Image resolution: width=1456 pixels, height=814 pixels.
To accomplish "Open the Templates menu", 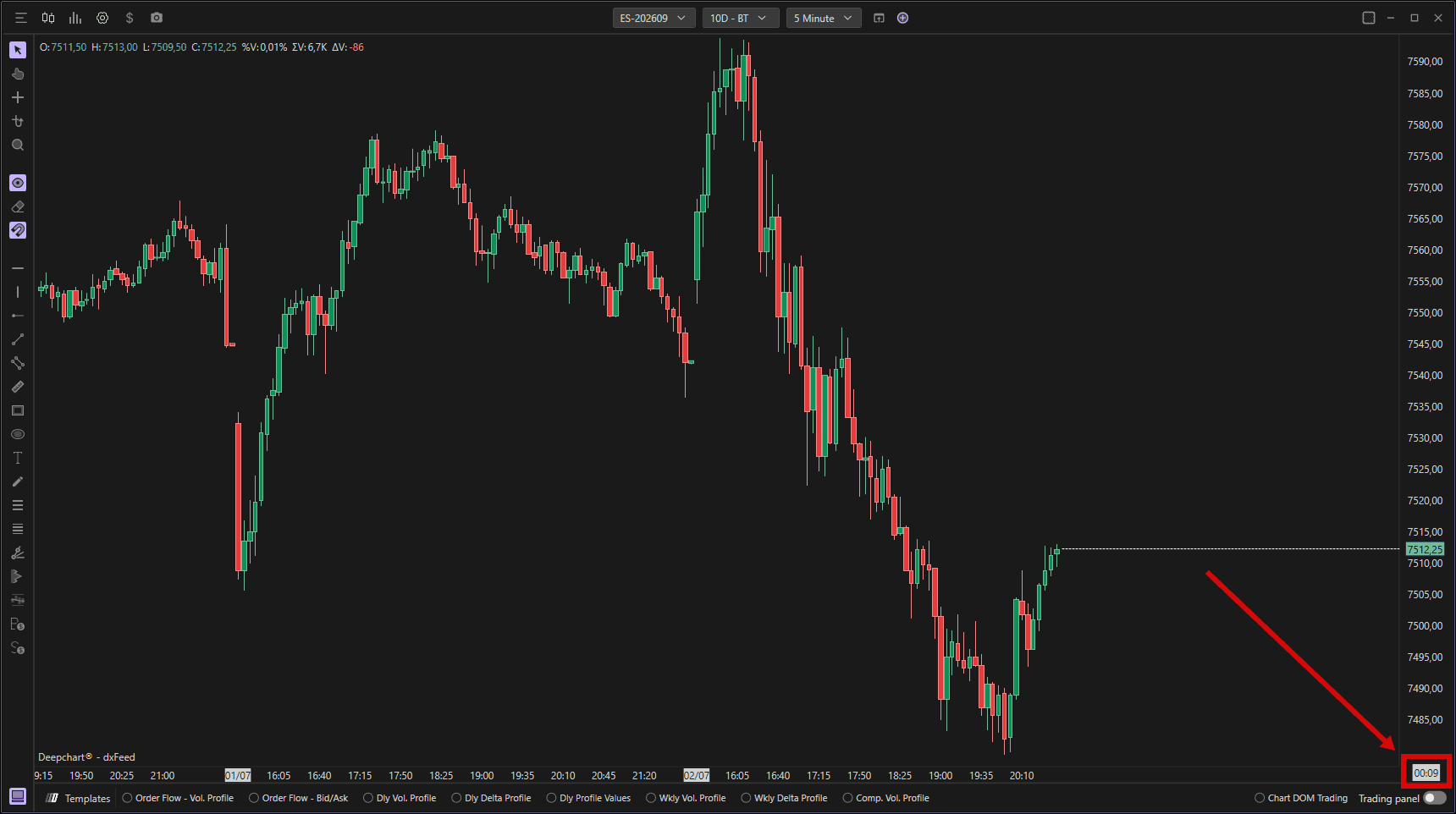I will click(79, 798).
